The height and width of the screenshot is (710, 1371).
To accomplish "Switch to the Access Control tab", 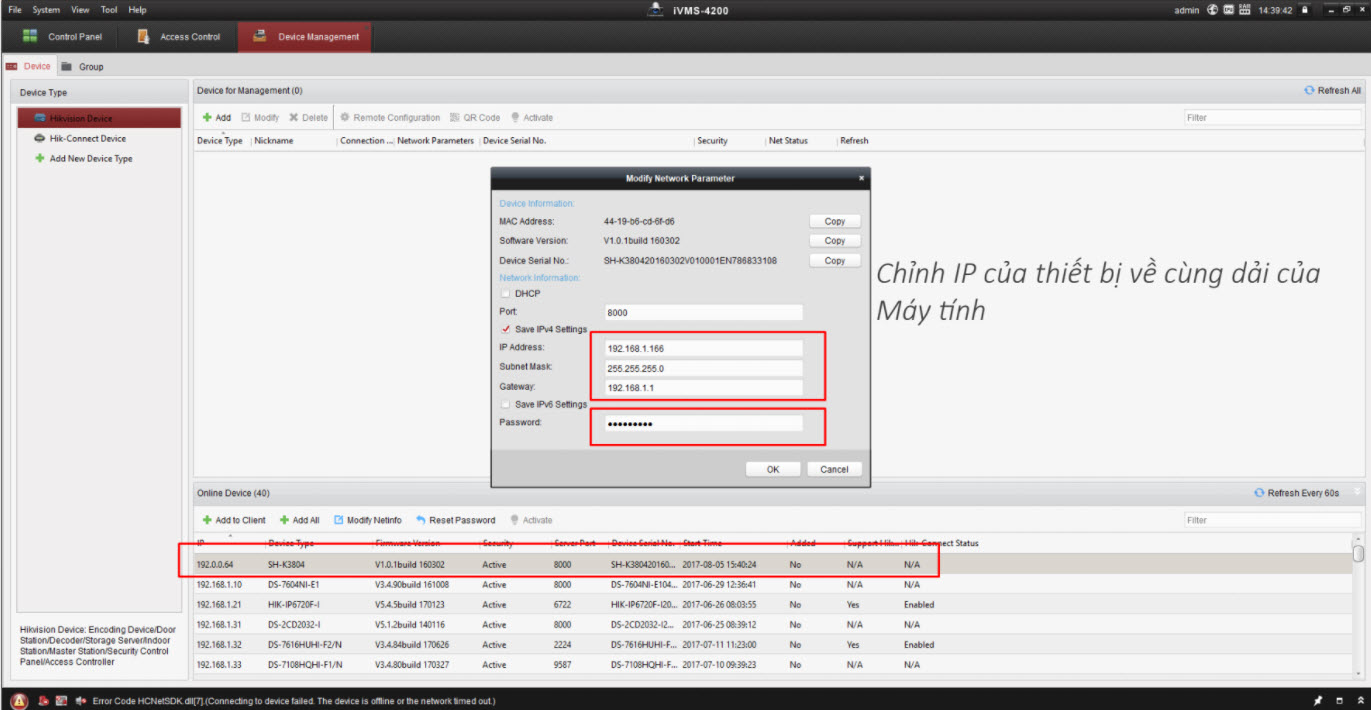I will 179,37.
